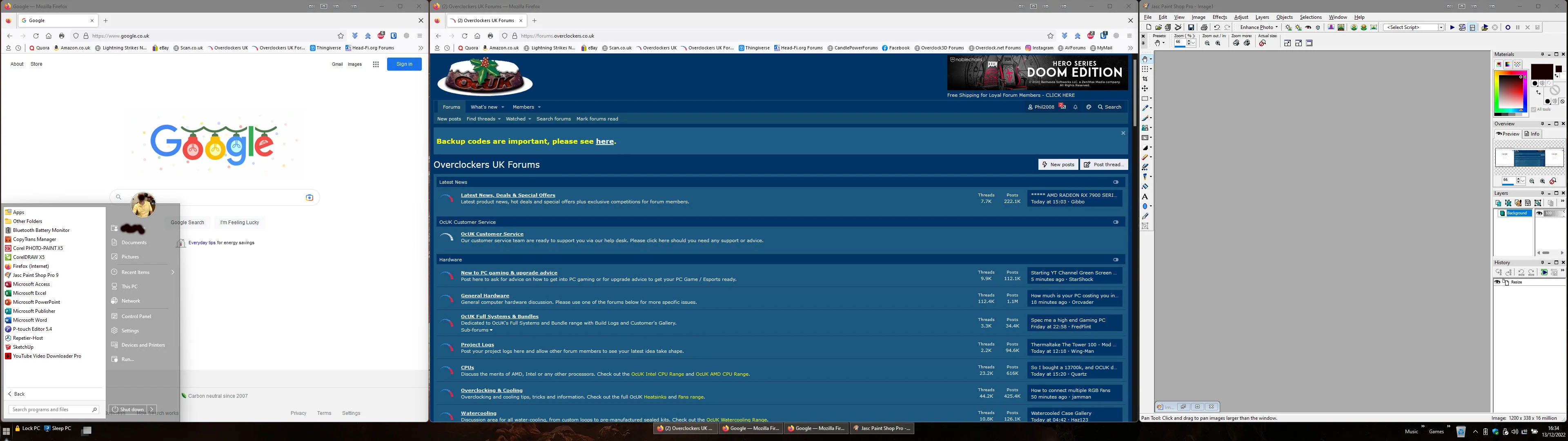Click the alerts bell icon on Overclockers forum

pyautogui.click(x=1076, y=107)
